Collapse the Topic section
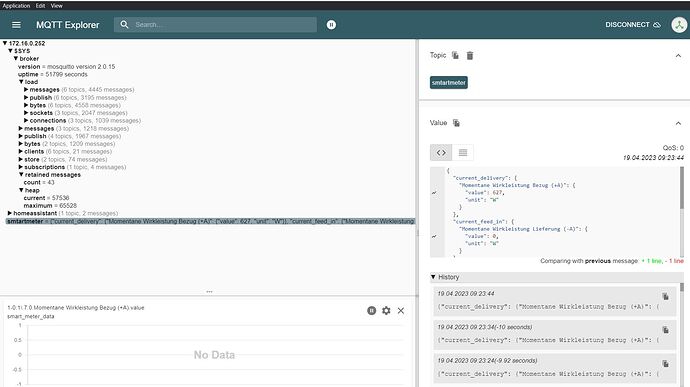The width and height of the screenshot is (690, 387). point(678,56)
